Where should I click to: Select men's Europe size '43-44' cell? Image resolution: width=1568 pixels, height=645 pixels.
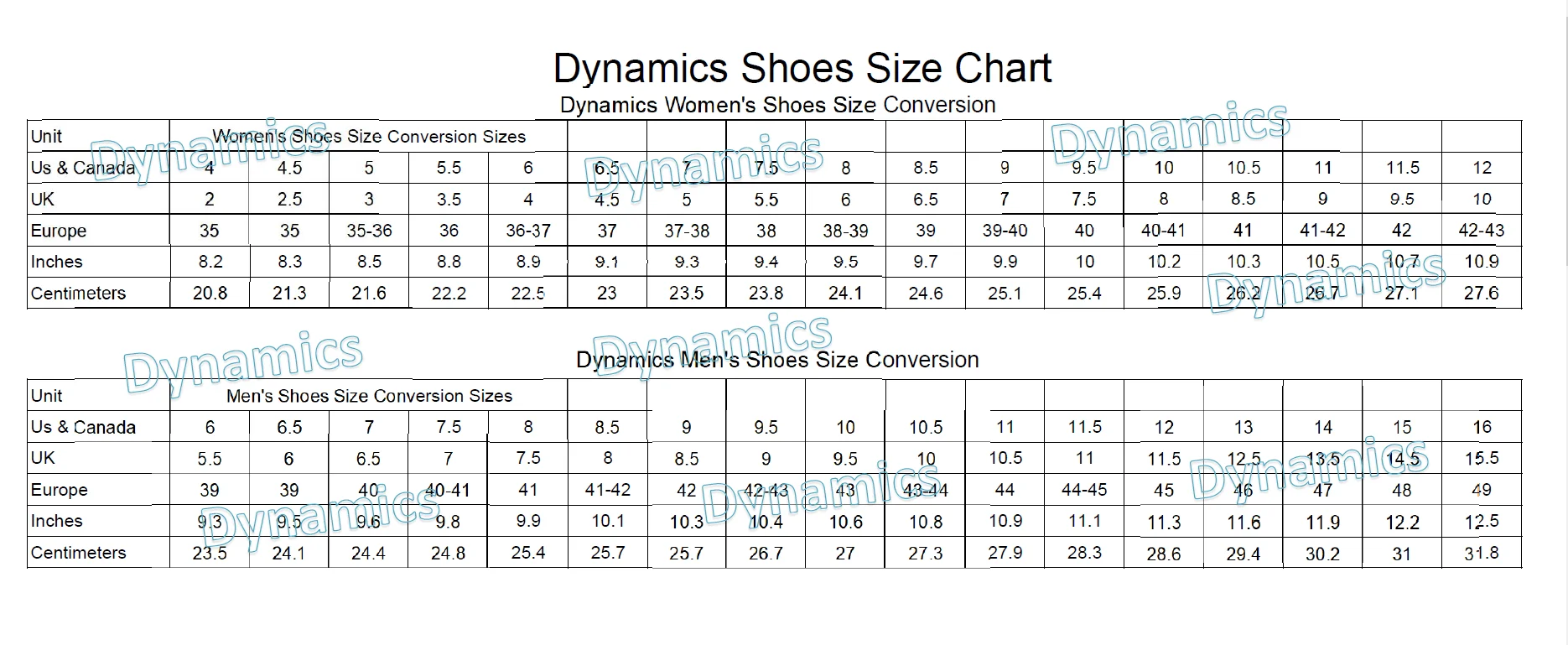926,490
